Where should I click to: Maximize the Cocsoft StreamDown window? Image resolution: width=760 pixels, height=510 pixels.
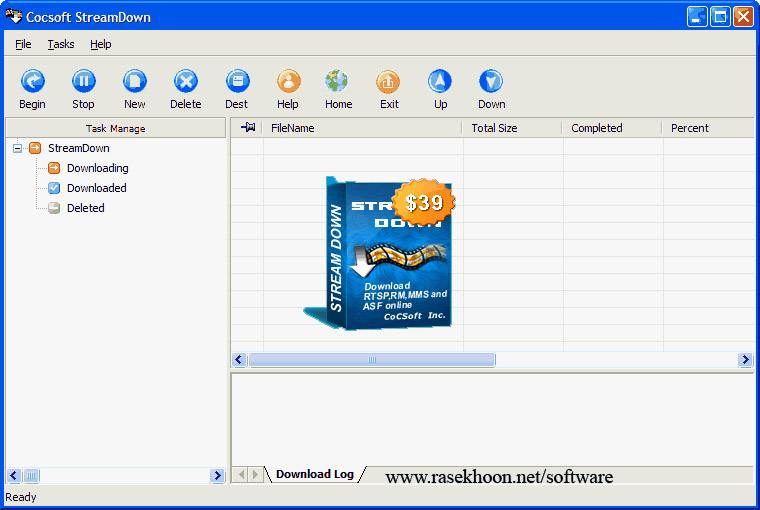point(720,17)
